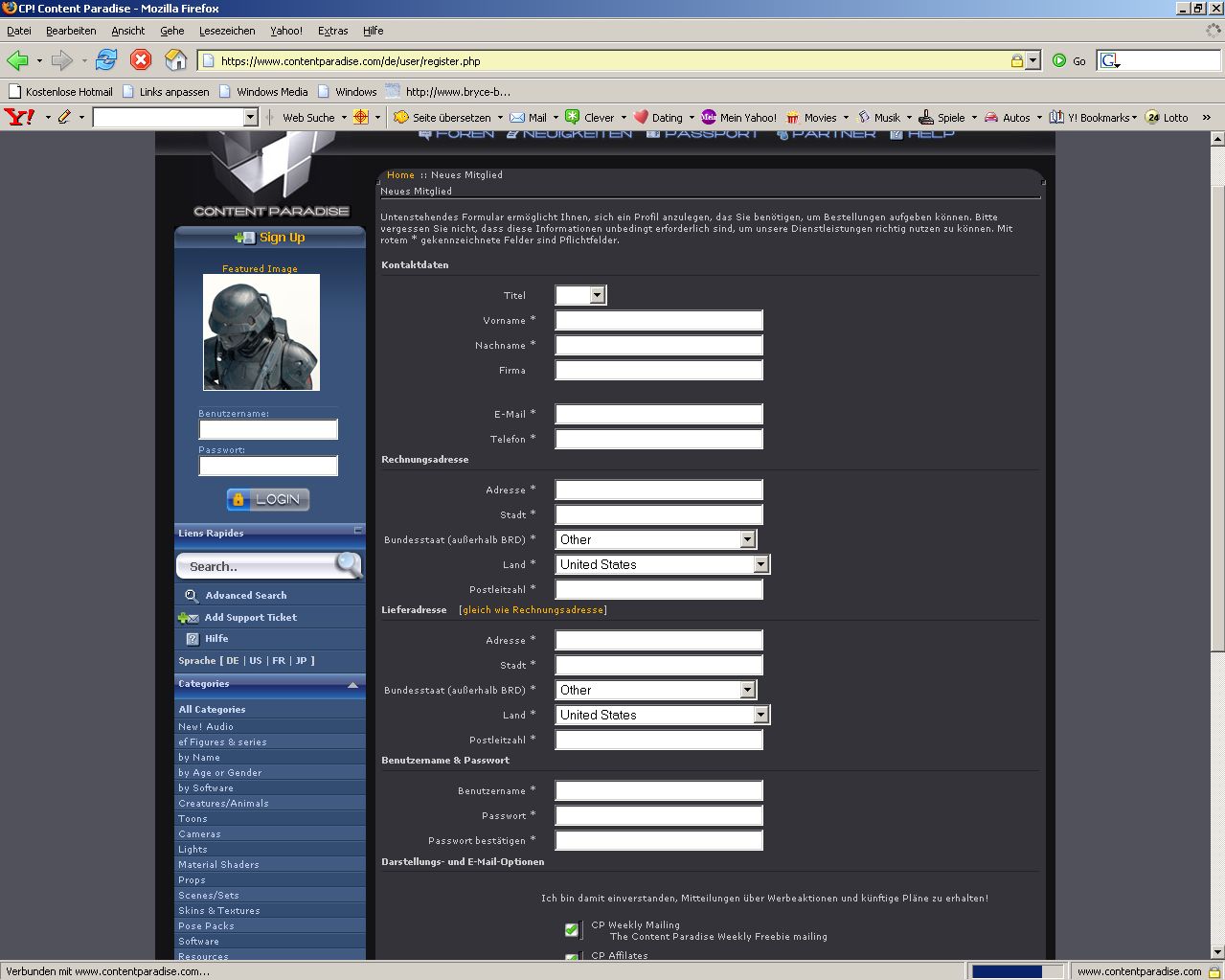The width and height of the screenshot is (1225, 980).
Task: Go to the Firefox home page icon
Action: coord(175,60)
